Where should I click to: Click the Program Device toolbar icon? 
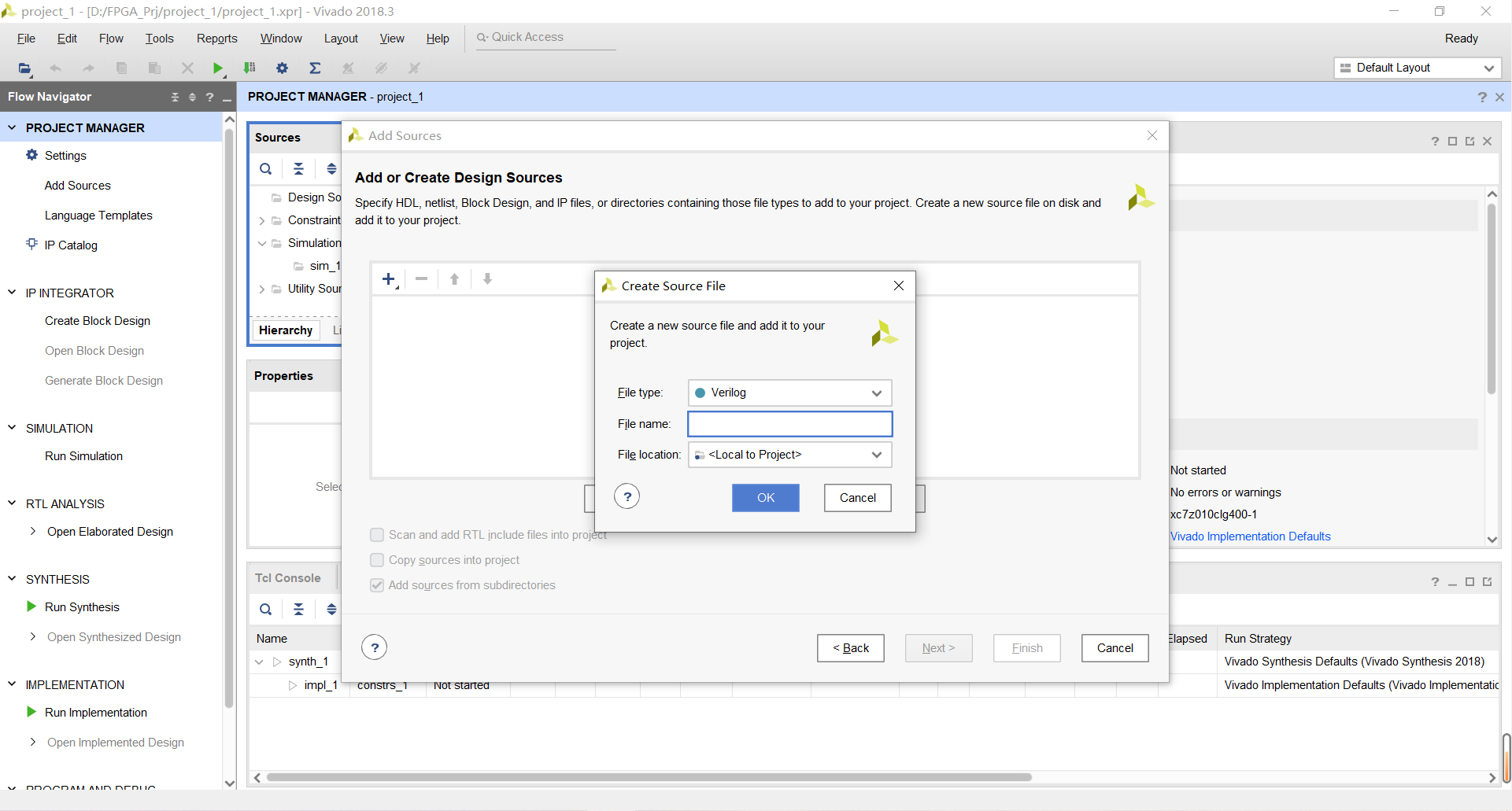250,68
